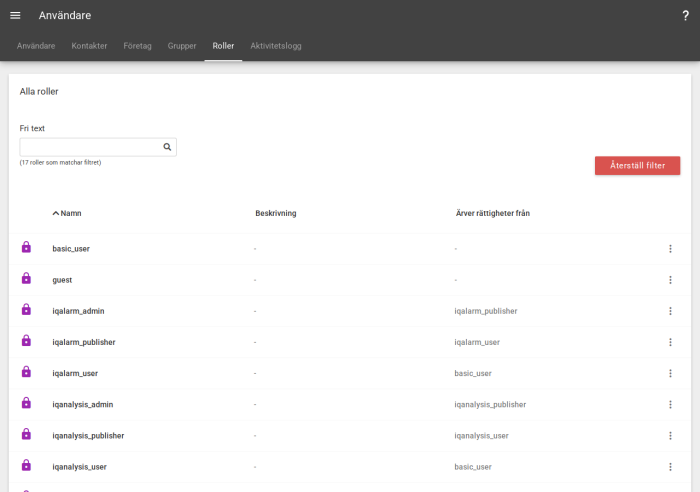The height and width of the screenshot is (492, 700).
Task: Open the three-dot menu for basic_user
Action: [670, 249]
